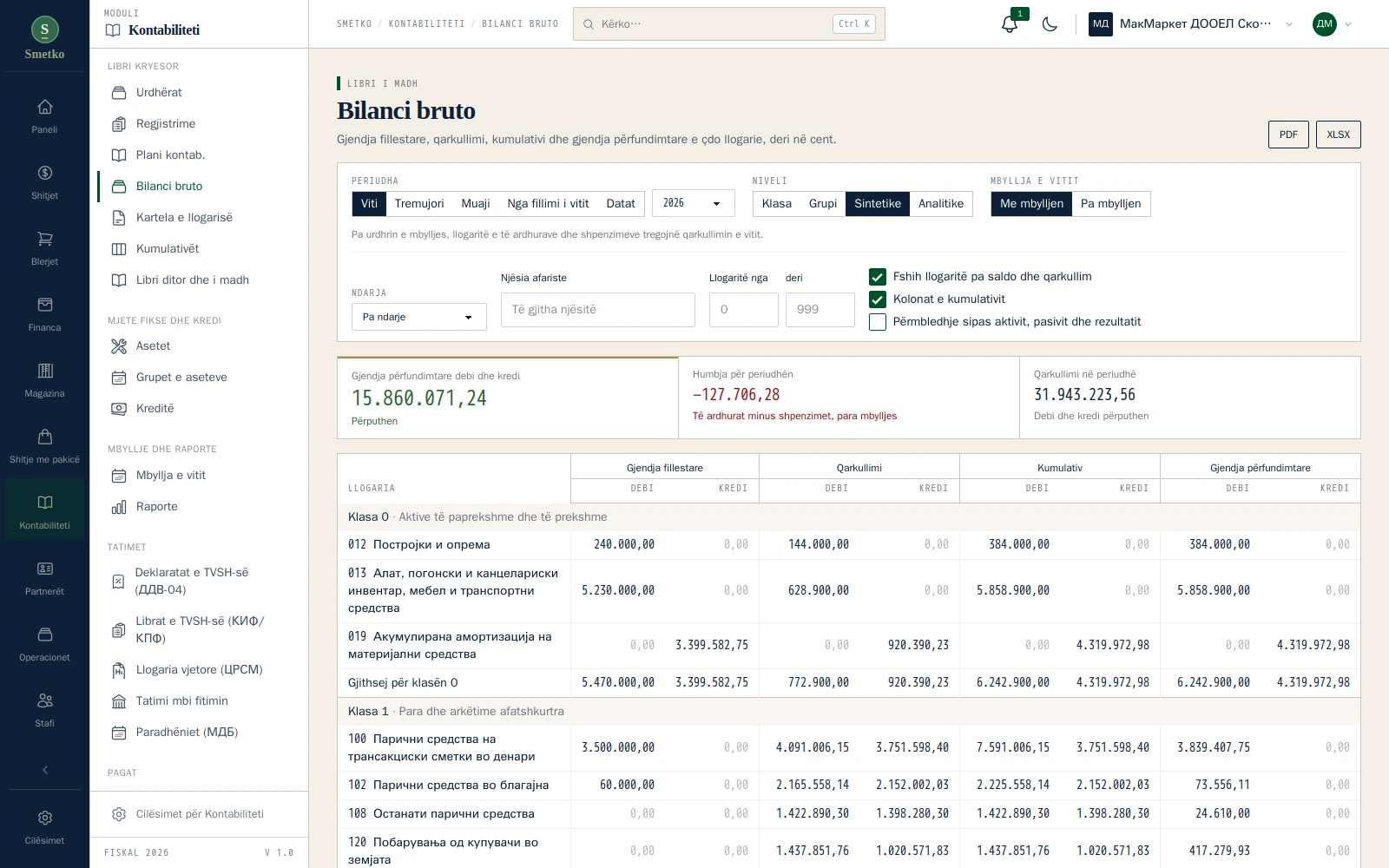Collapse the sidebar with left chevron
The width and height of the screenshot is (1389, 868).
(x=44, y=770)
